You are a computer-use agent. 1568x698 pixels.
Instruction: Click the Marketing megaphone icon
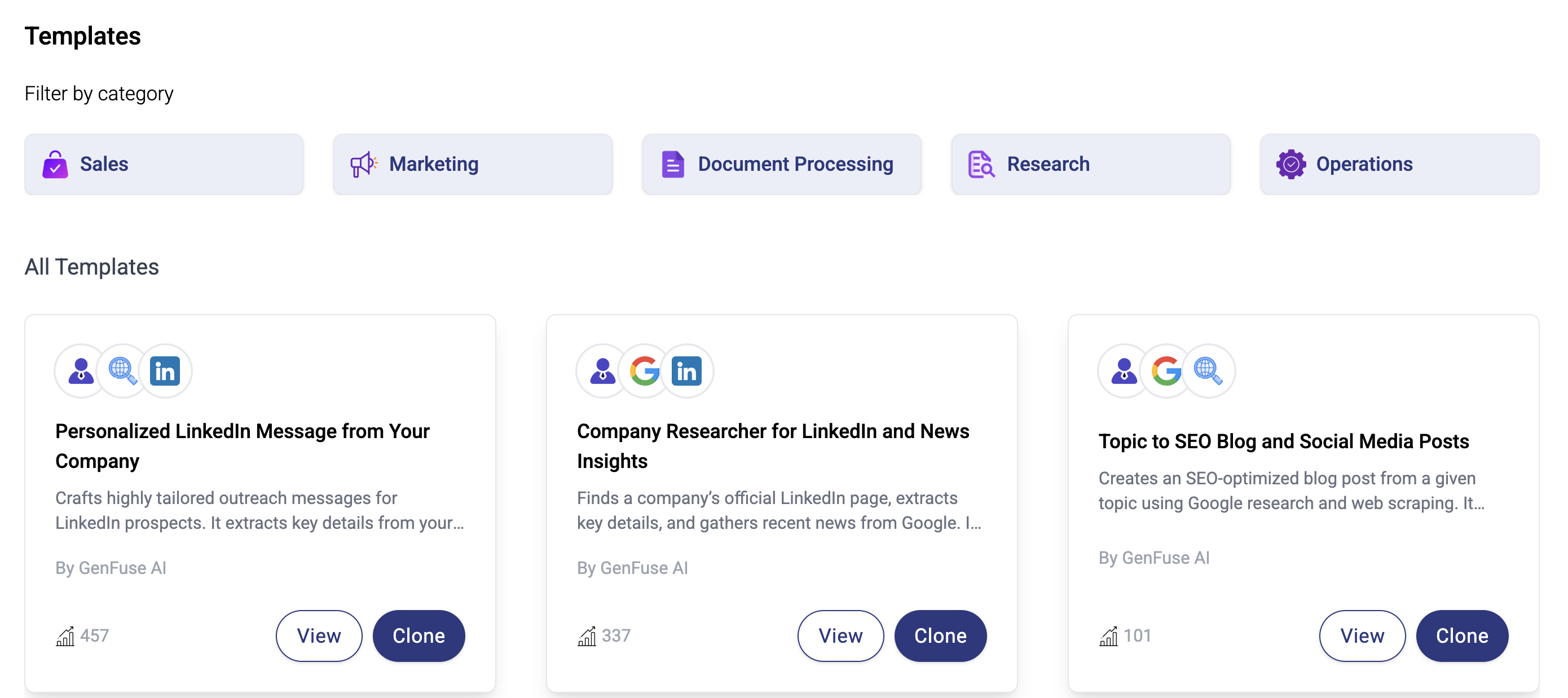363,164
